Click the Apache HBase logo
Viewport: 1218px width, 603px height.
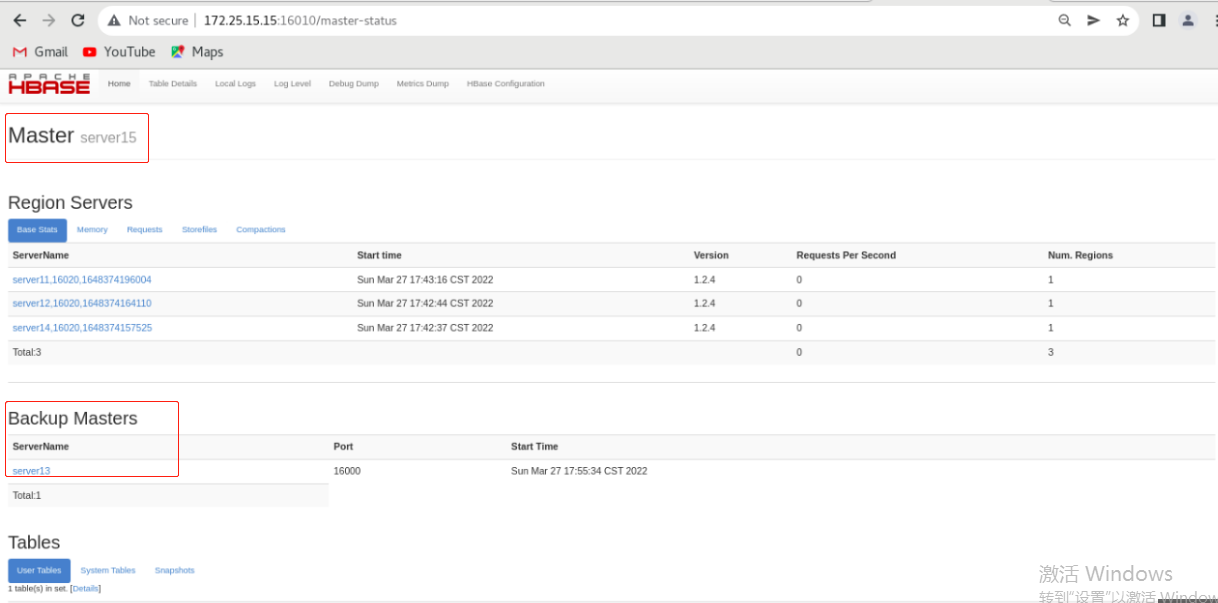(49, 84)
